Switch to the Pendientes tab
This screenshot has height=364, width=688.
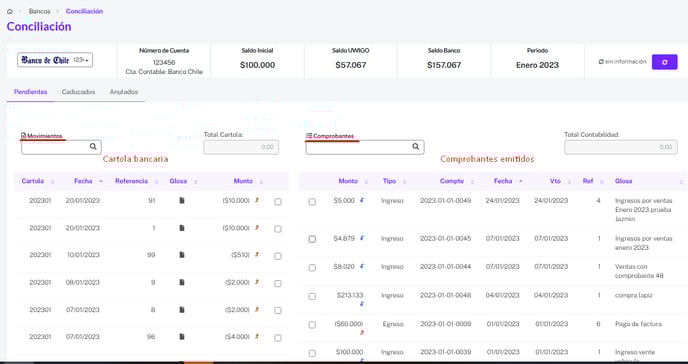click(31, 92)
